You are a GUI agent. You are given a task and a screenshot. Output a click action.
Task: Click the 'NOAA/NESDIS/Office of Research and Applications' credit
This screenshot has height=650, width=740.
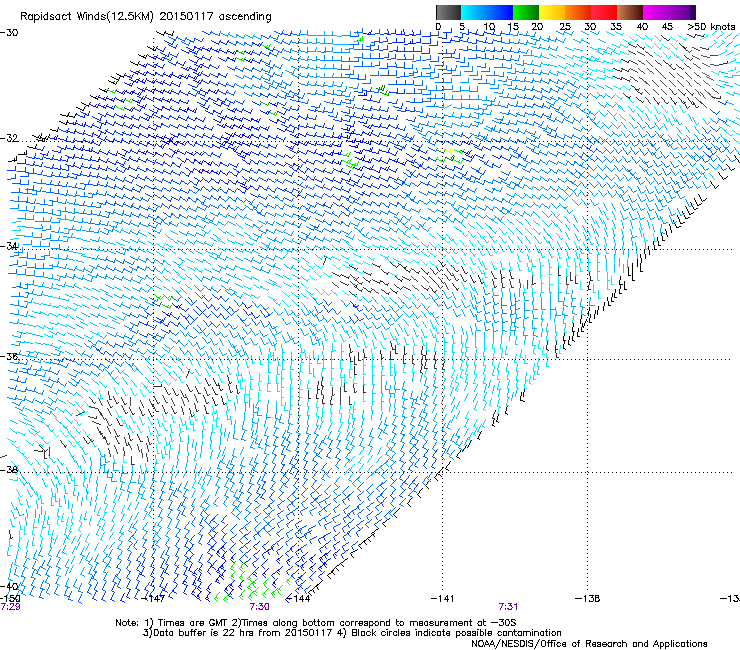point(589,643)
